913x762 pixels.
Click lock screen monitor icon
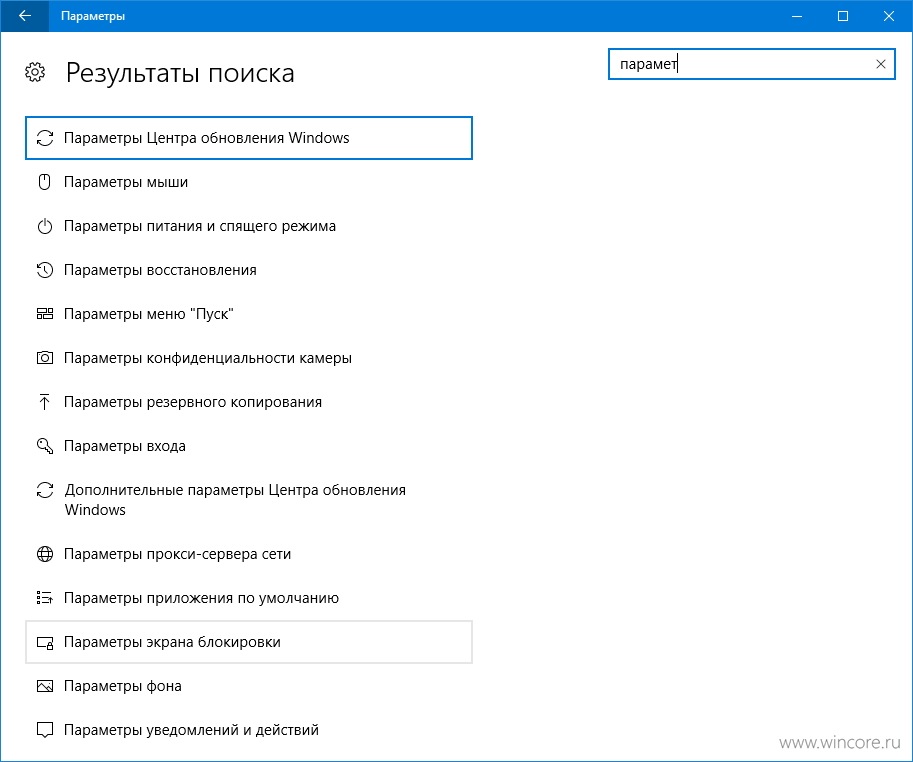click(45, 643)
